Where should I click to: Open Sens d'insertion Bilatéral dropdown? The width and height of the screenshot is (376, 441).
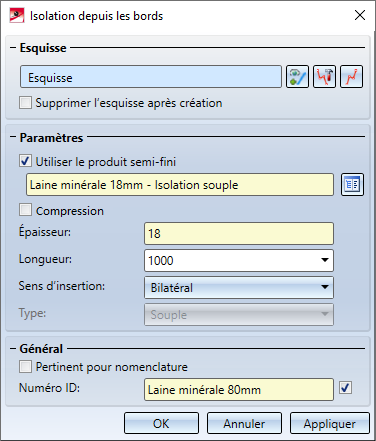(239, 287)
